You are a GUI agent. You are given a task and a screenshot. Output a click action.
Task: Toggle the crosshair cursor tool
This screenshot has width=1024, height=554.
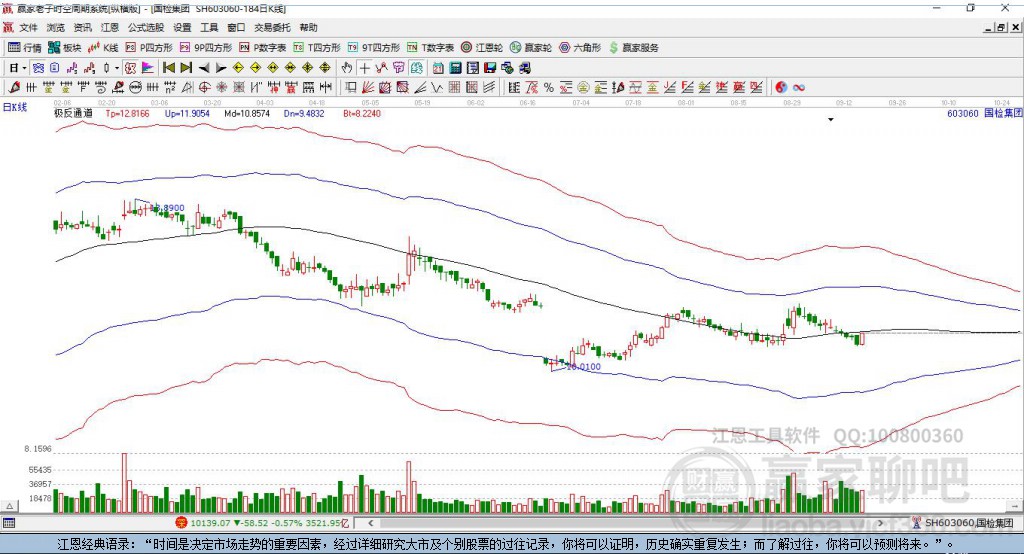(364, 68)
